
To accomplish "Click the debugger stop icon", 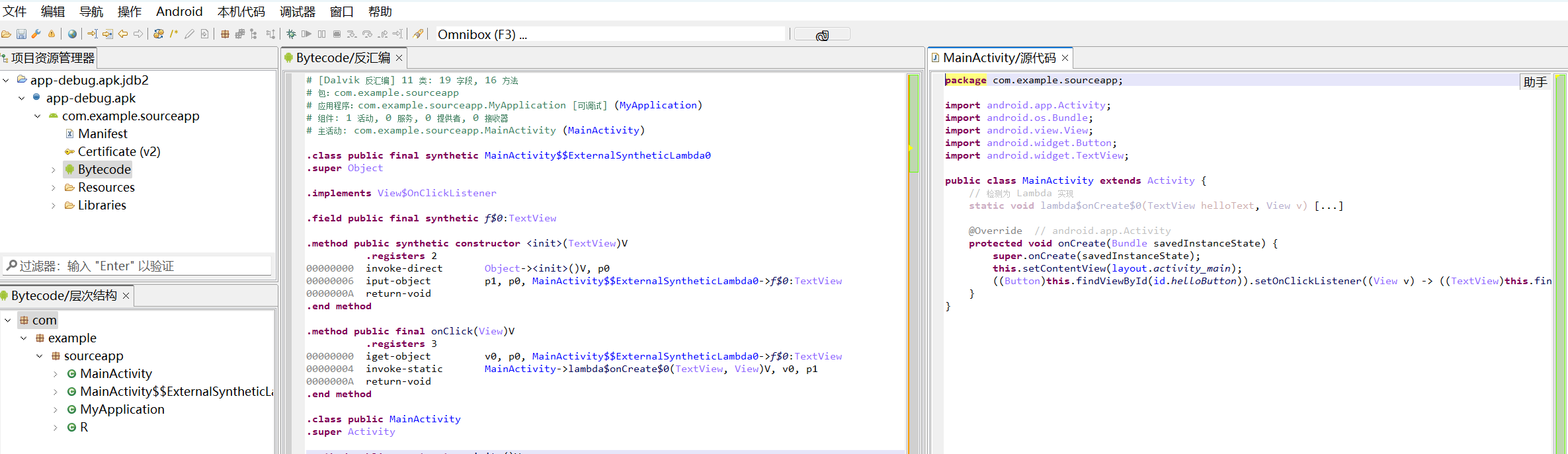I will (337, 34).
